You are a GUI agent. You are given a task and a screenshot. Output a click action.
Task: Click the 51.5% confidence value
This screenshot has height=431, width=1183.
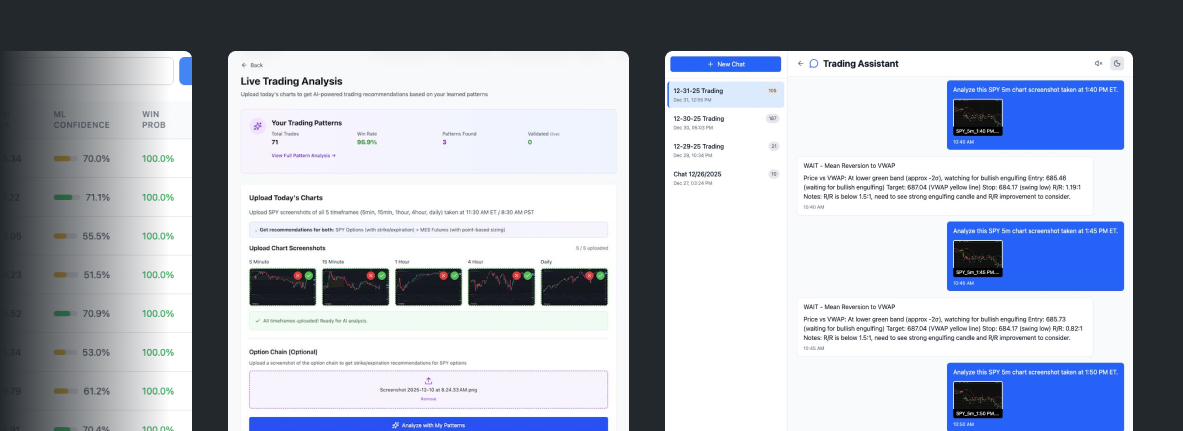[97, 275]
